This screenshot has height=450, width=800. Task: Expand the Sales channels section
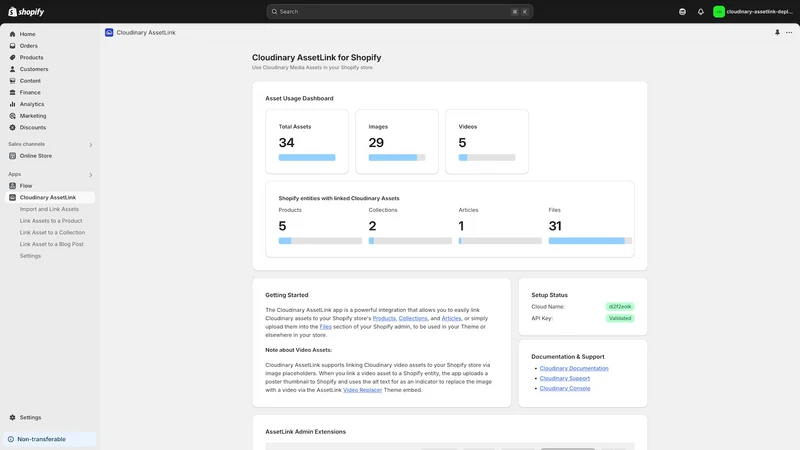coord(91,145)
